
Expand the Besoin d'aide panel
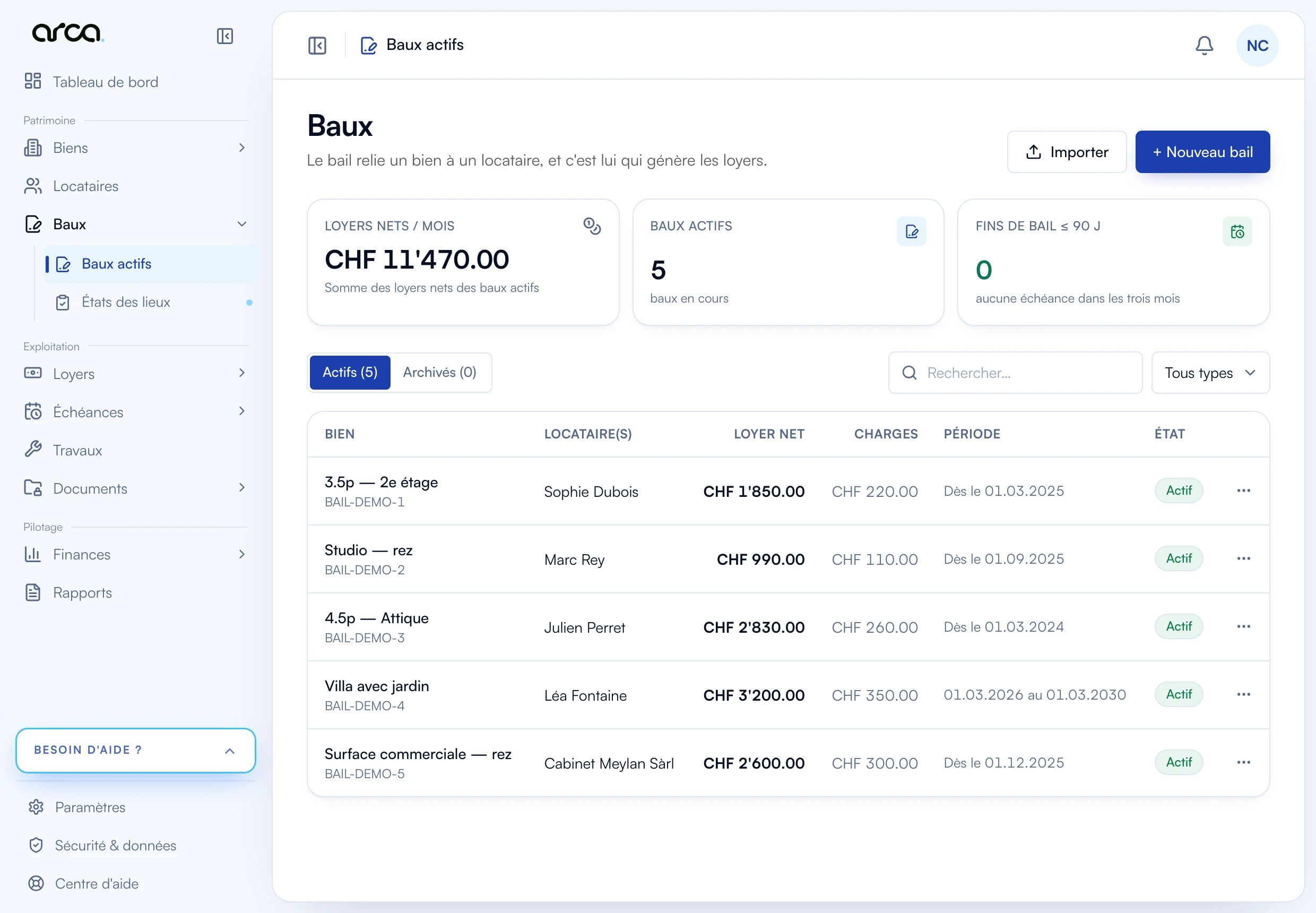coord(135,750)
